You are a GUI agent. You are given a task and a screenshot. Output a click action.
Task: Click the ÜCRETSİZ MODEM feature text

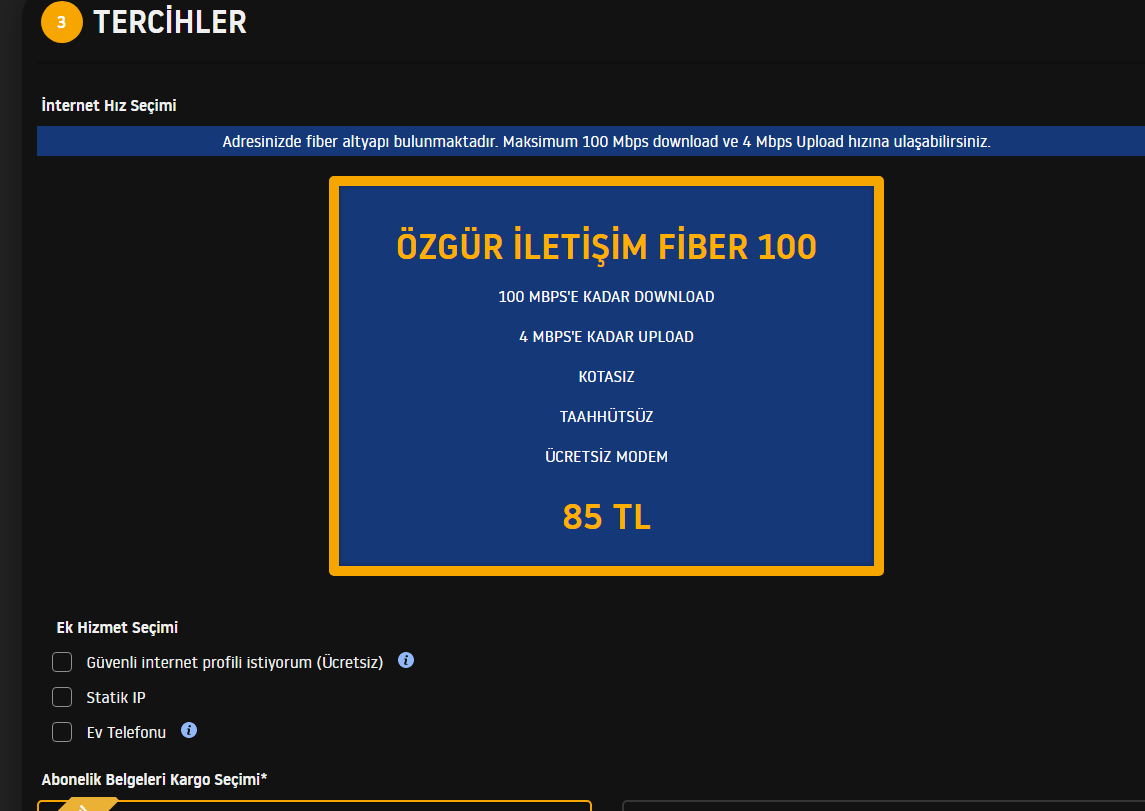pyautogui.click(x=606, y=456)
